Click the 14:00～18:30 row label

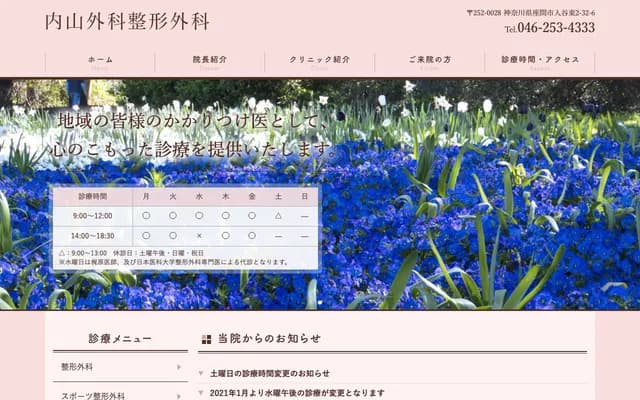(93, 236)
